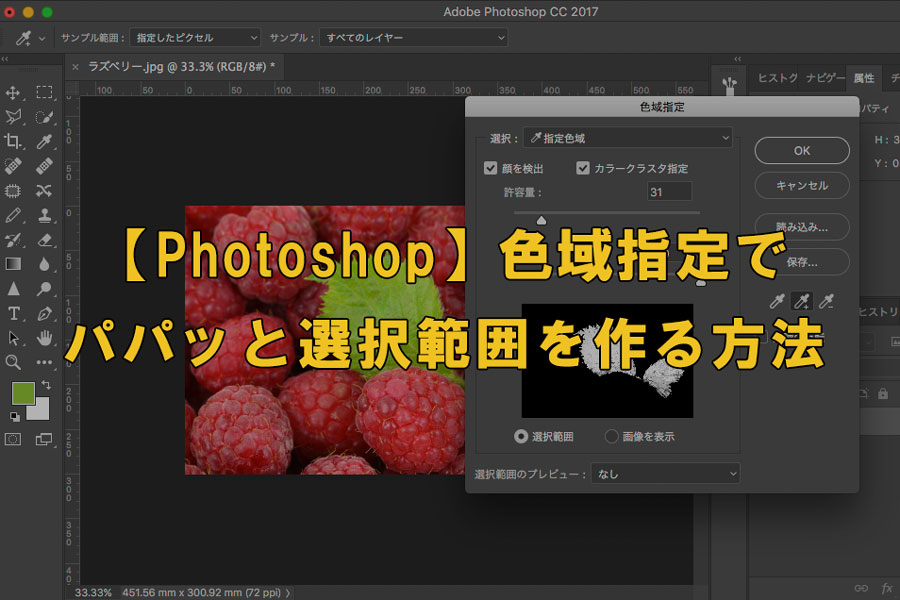Select the Clone Stamp tool

click(x=44, y=215)
